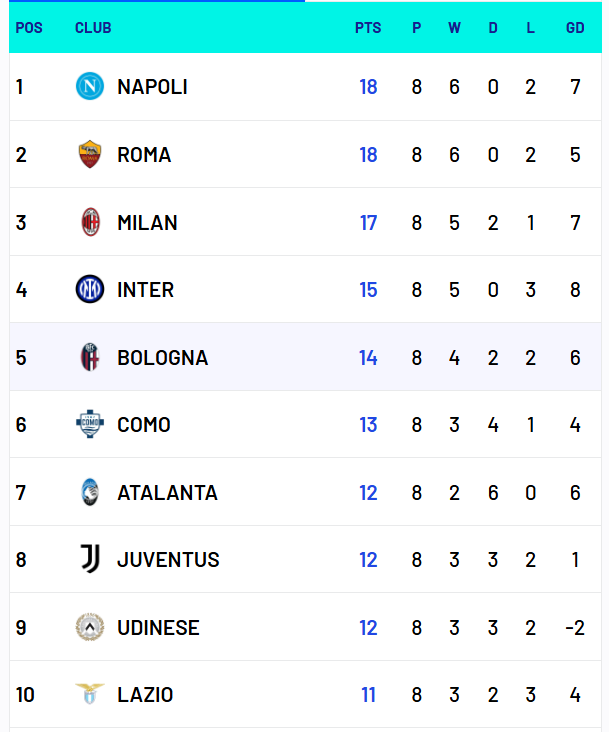Open the ATALANTA club name link
Screen dimensions: 609x732
(167, 493)
